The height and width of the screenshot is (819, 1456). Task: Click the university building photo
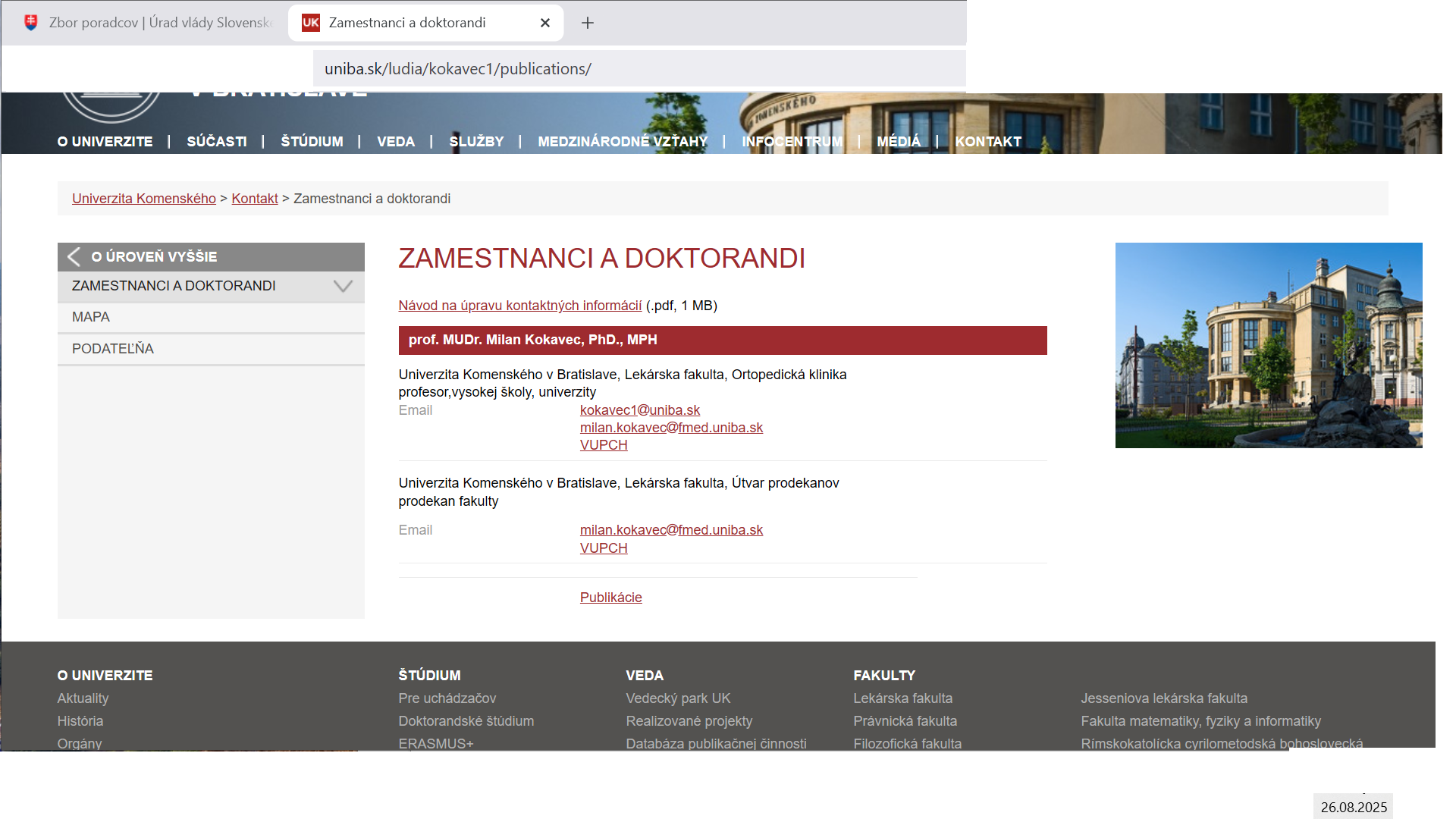[1269, 345]
